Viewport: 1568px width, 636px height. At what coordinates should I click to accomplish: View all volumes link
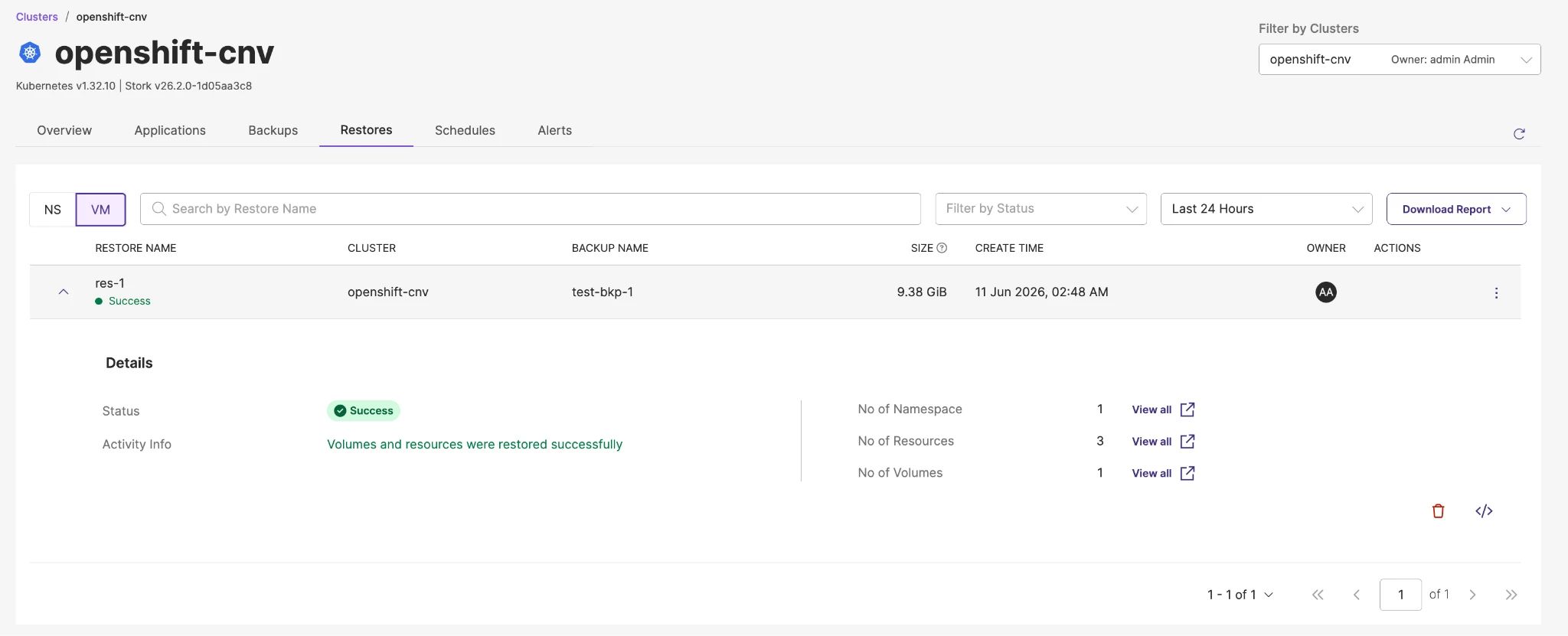pyautogui.click(x=1151, y=473)
